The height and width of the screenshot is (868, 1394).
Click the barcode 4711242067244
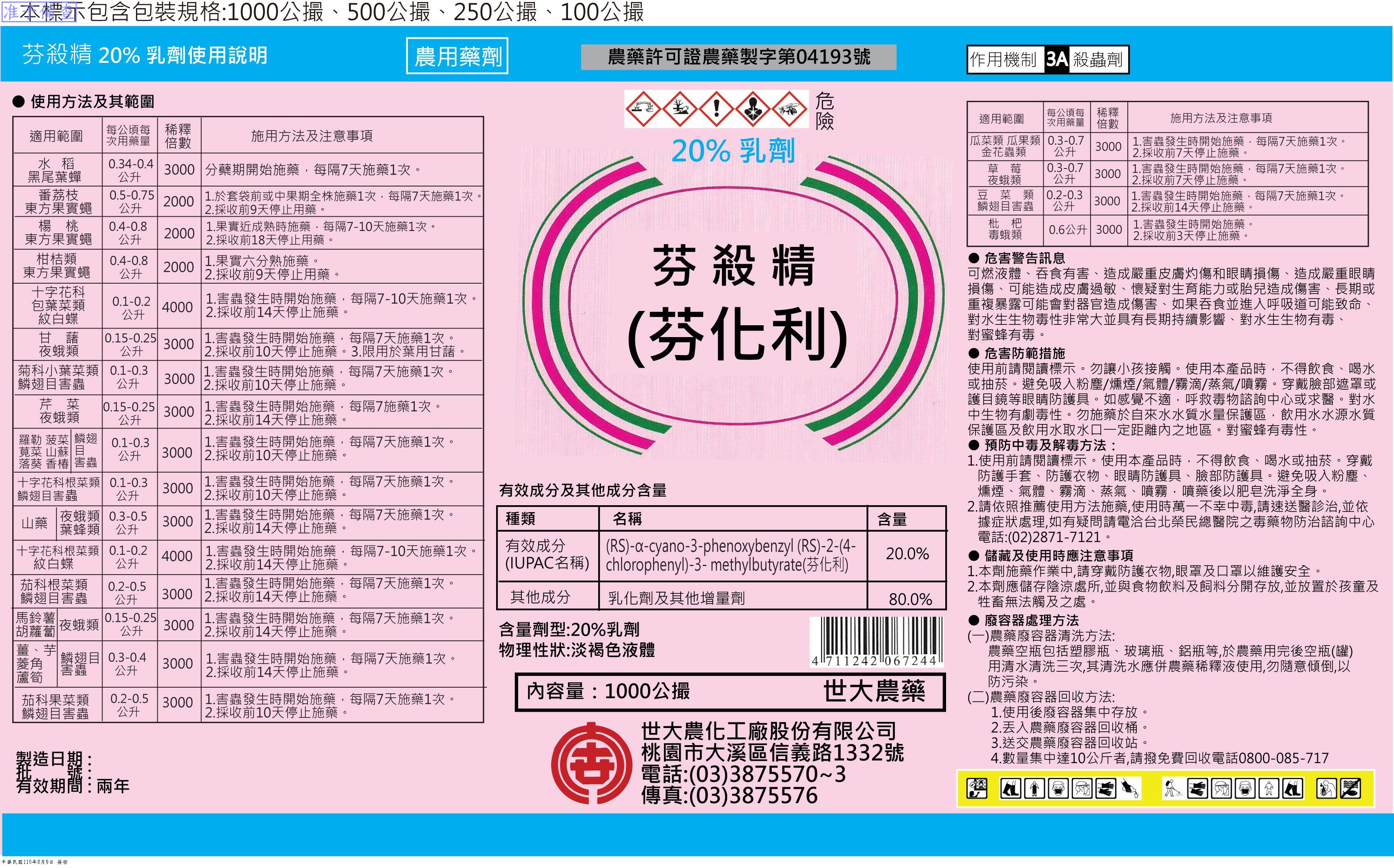coord(876,642)
